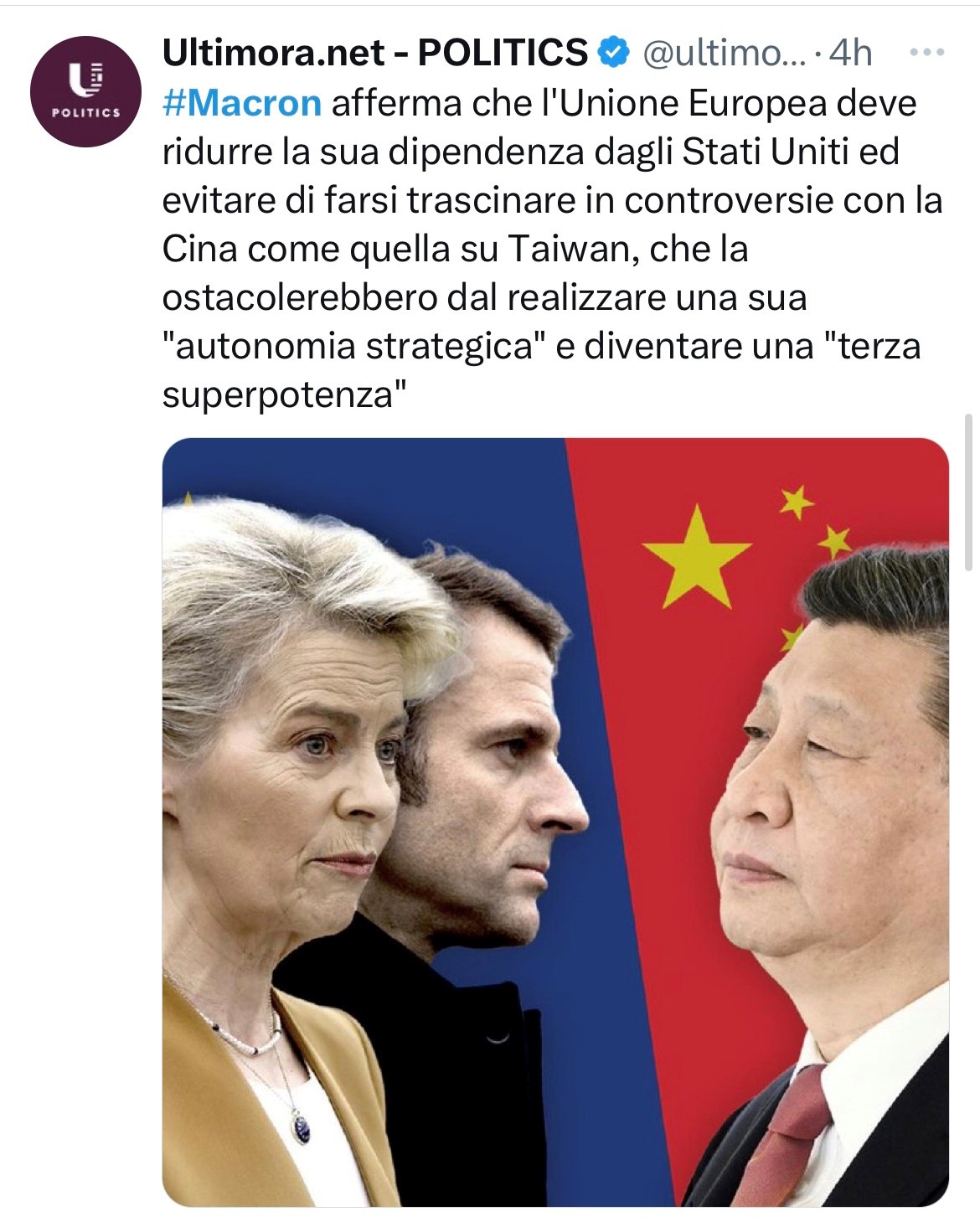980x1227 pixels.
Task: Click the 4h timestamp
Action: [x=850, y=53]
